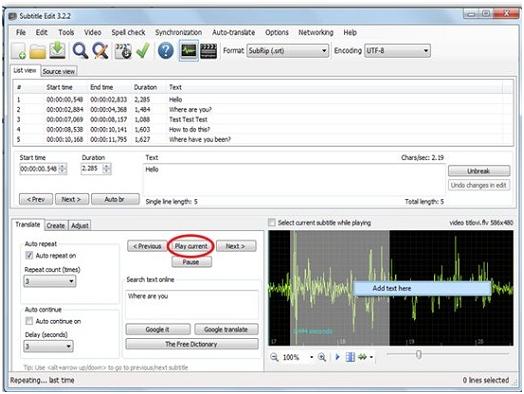This screenshot has height=394, width=524.
Task: Adjust the Start time spinner arrows
Action: pos(62,169)
